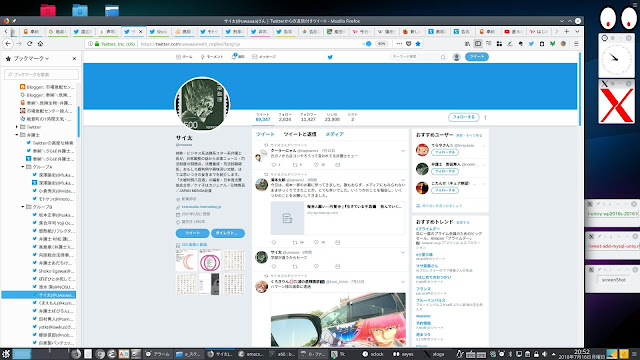This screenshot has width=640, height=360.
Task: Toggle the sidebar icon in Firefox toolbar
Action: (478, 44)
